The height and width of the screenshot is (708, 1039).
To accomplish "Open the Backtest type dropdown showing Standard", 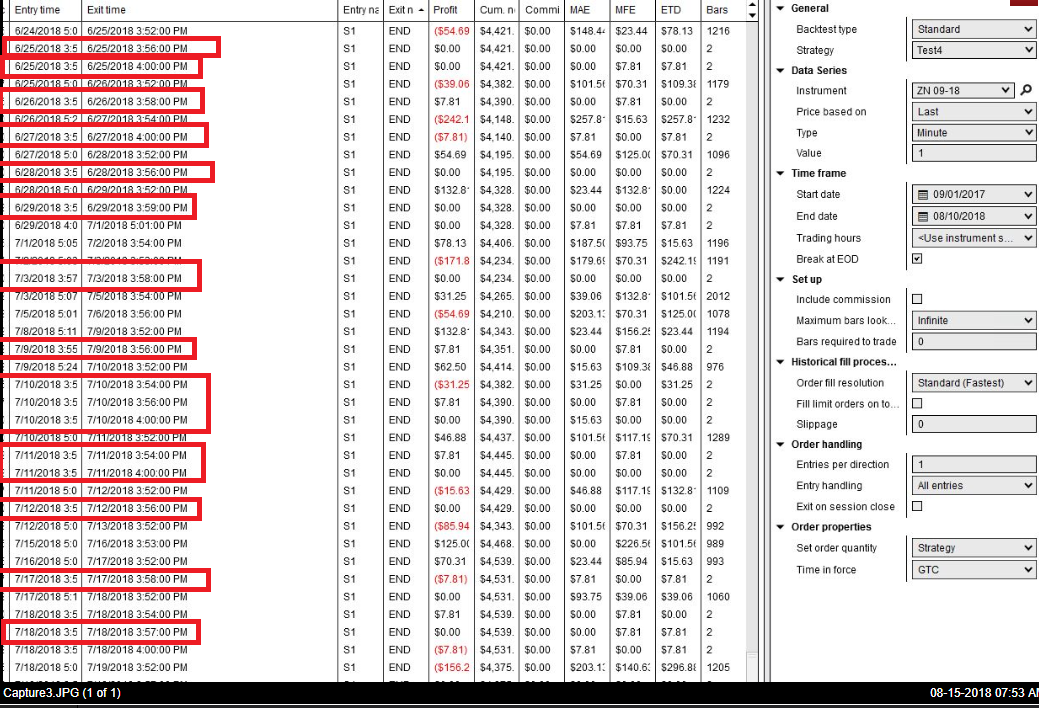I will pyautogui.click(x=973, y=29).
